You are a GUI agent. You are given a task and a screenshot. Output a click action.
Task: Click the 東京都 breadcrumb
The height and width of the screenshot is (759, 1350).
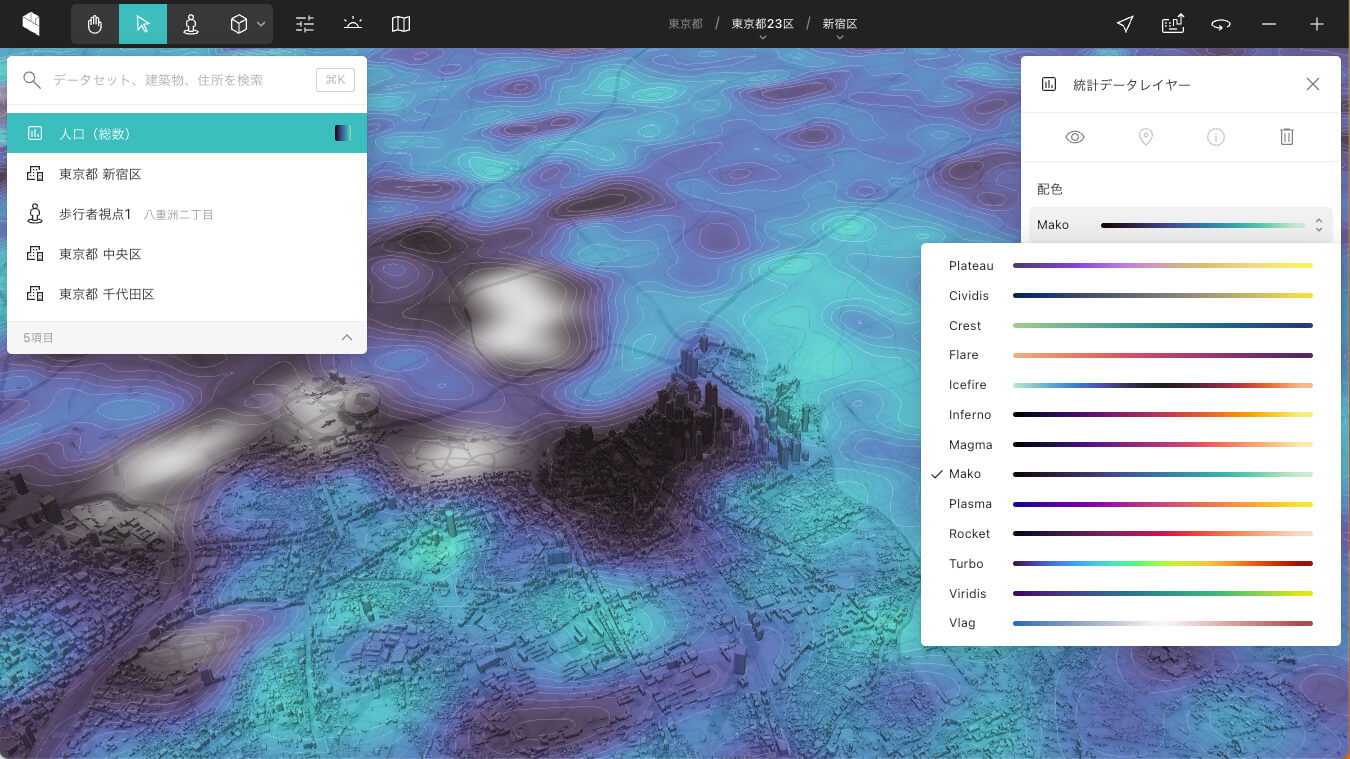coord(685,24)
